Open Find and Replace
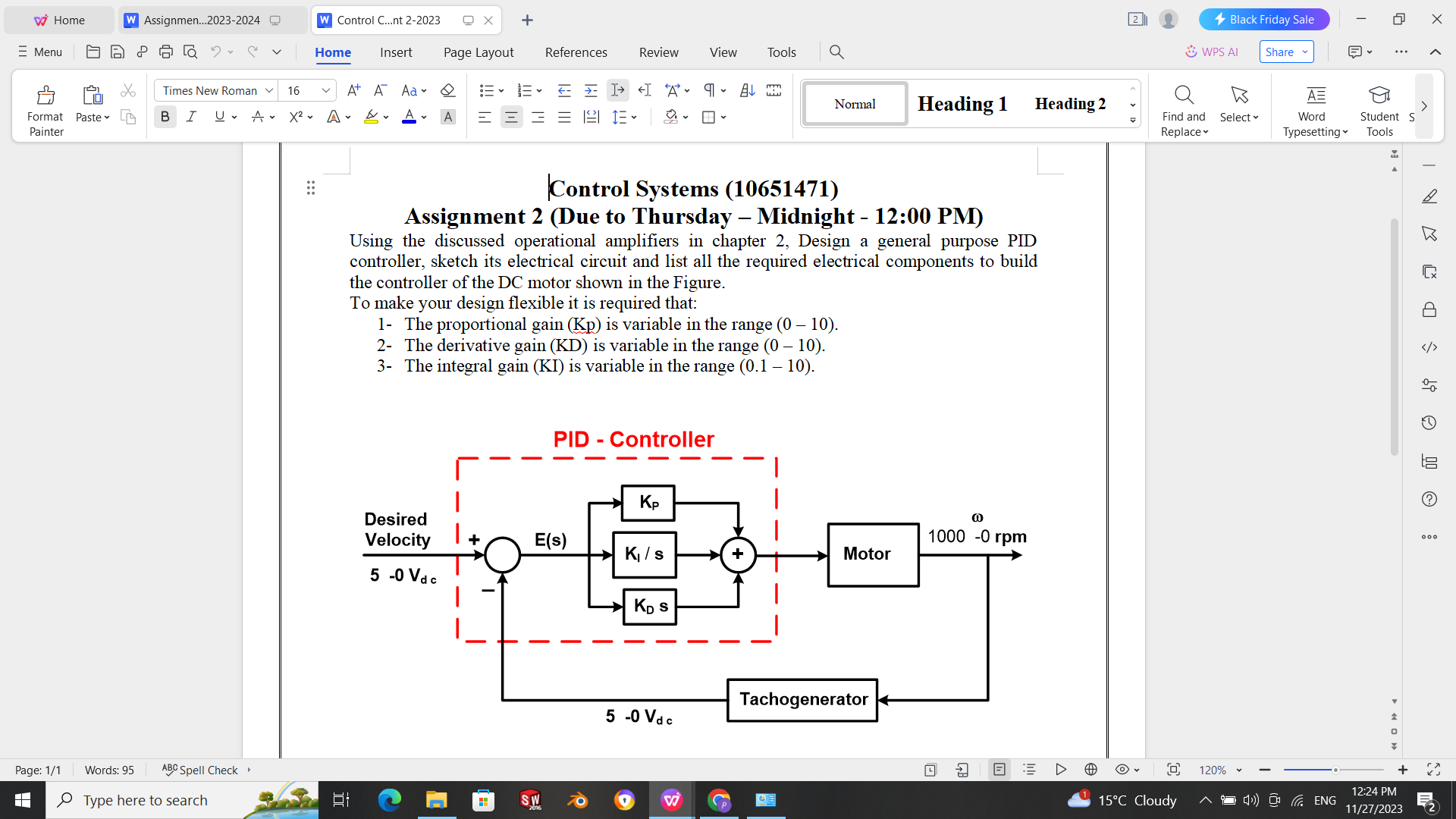Image resolution: width=1456 pixels, height=819 pixels. pyautogui.click(x=1183, y=106)
